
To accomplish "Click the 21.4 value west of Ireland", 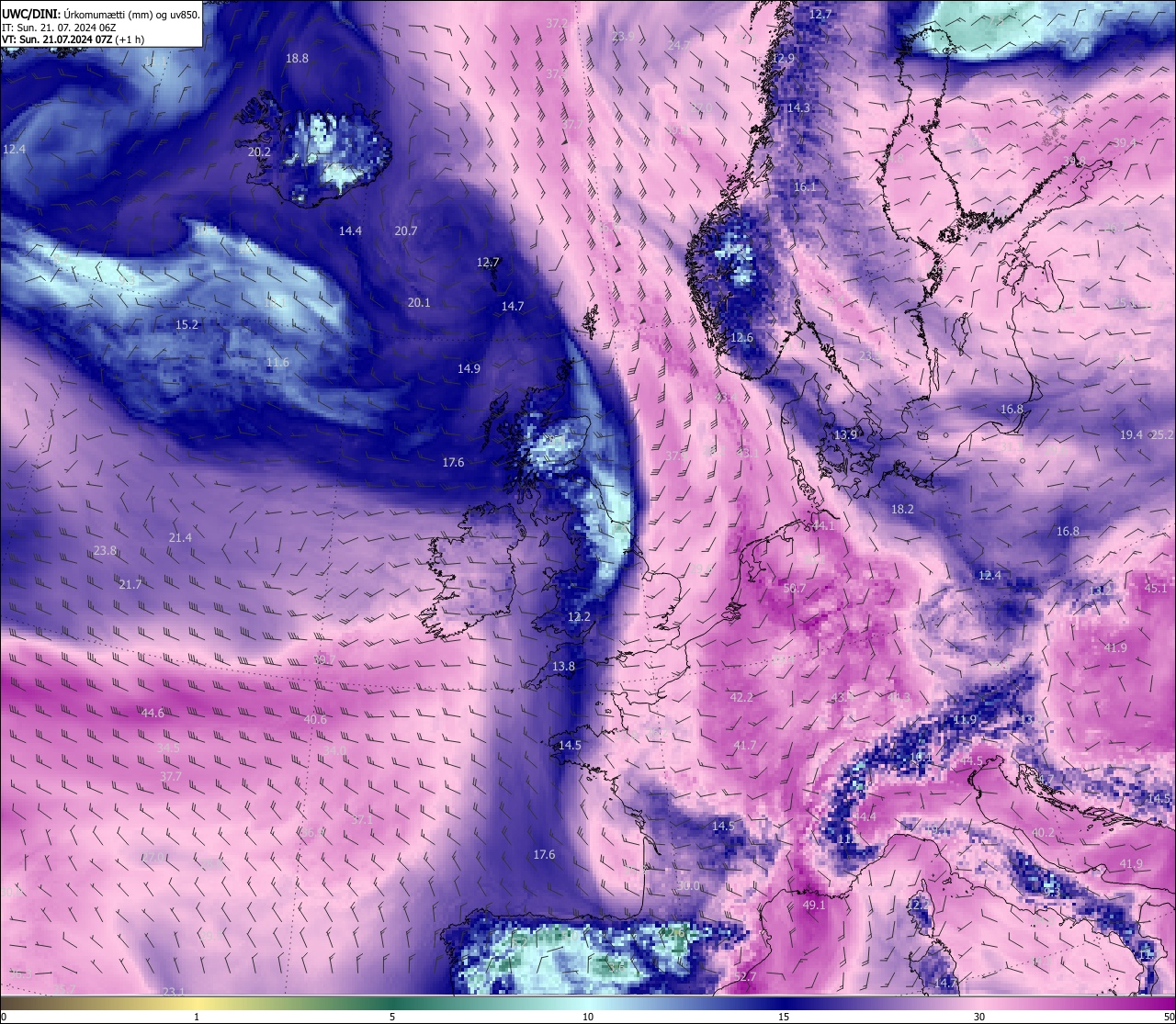I will [180, 537].
